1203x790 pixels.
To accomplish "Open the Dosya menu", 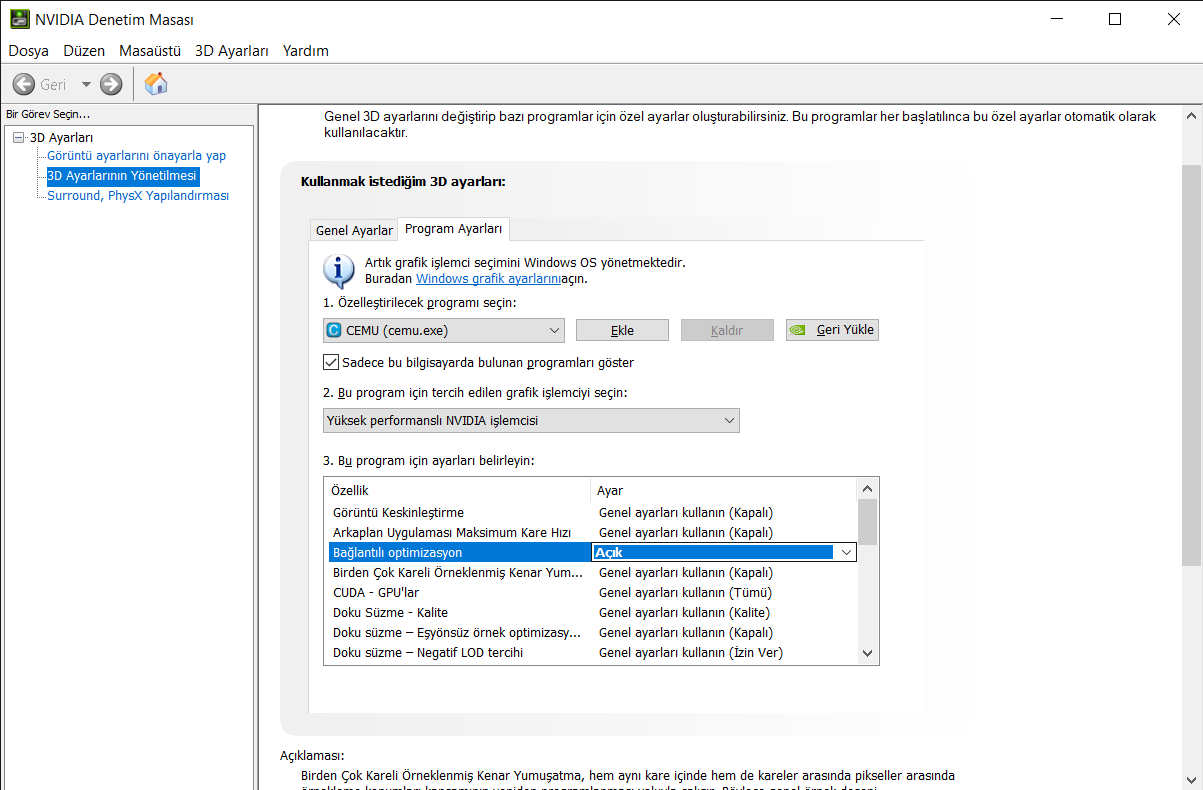I will tap(29, 50).
